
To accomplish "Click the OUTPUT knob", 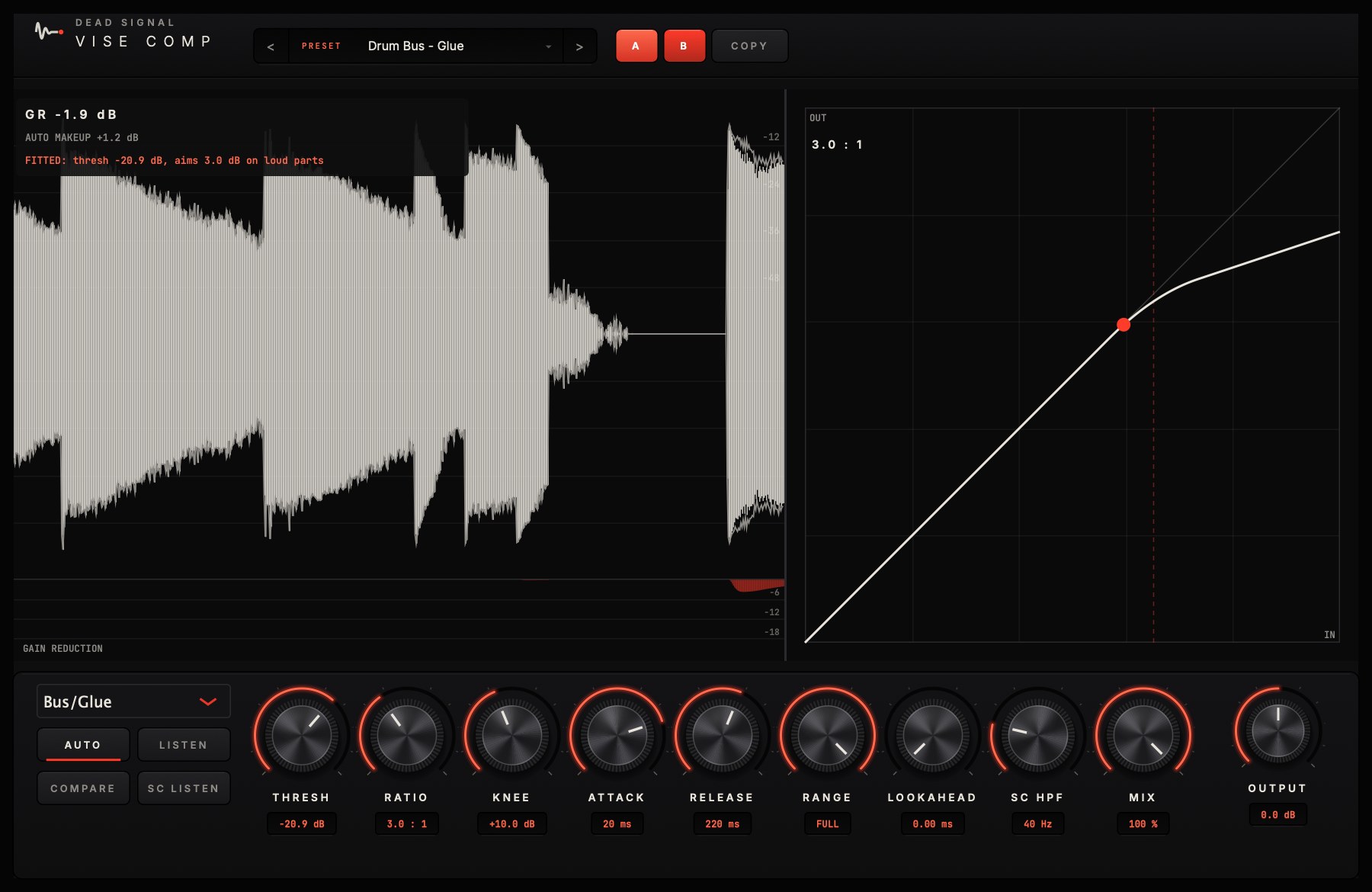I will point(1278,730).
